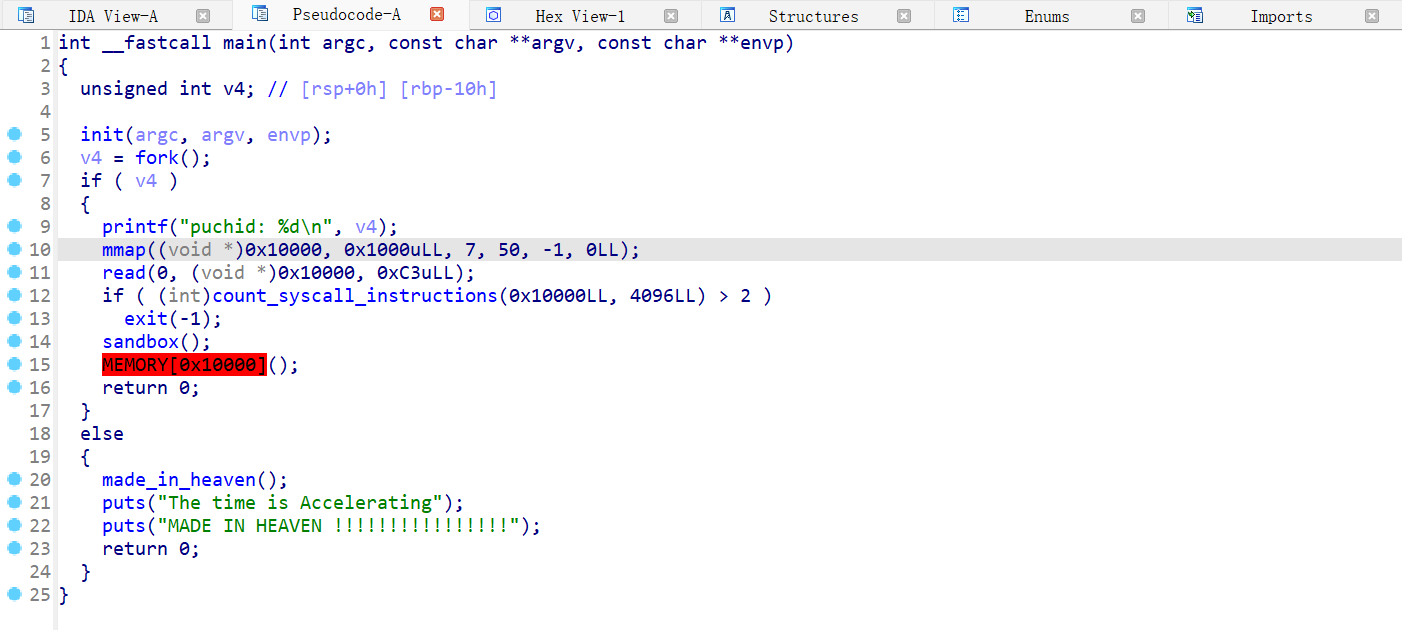The image size is (1402, 630).
Task: Click the Enums tab icon
Action: tap(961, 15)
